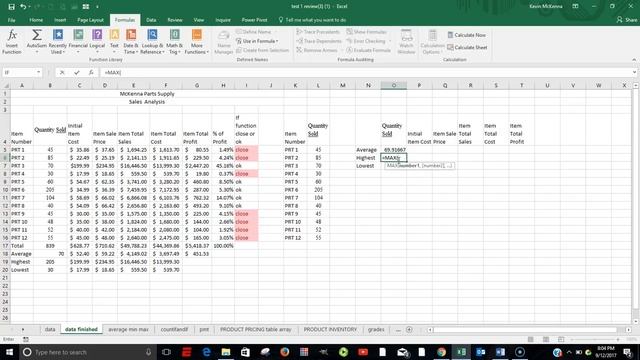
Task: Open Math & Trig functions
Action: click(174, 42)
